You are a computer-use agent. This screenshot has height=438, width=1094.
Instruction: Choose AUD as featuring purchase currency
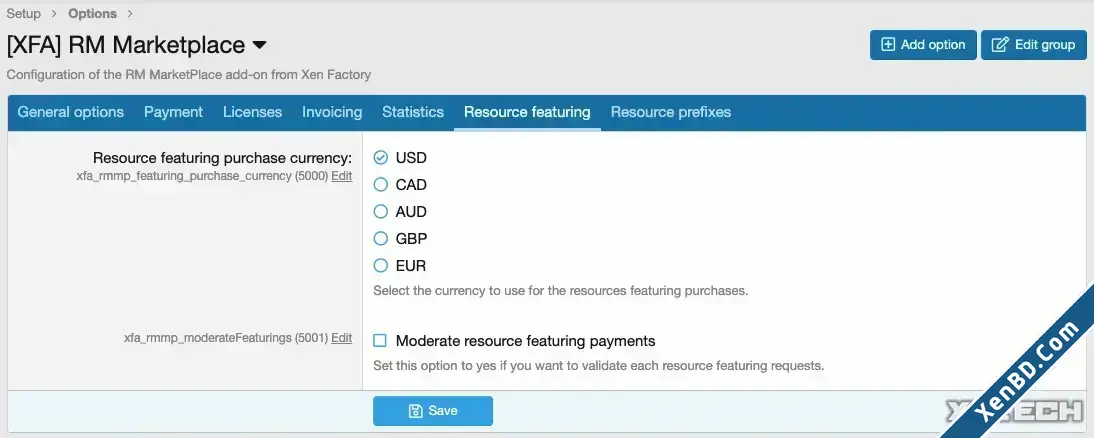pos(380,211)
